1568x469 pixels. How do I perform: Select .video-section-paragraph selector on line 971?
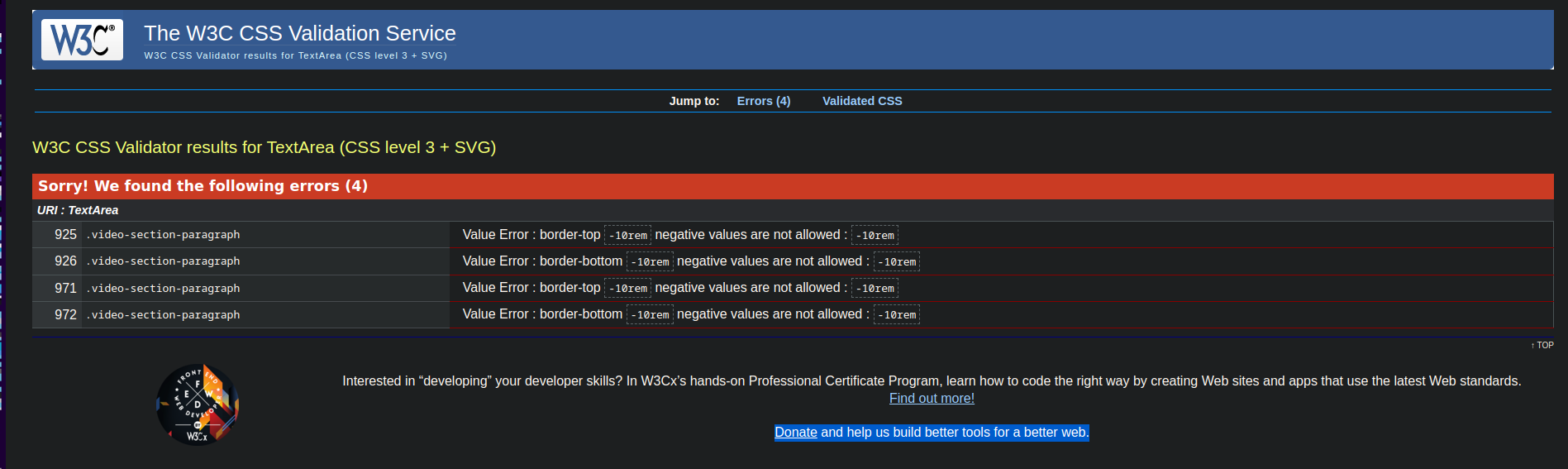tap(163, 288)
